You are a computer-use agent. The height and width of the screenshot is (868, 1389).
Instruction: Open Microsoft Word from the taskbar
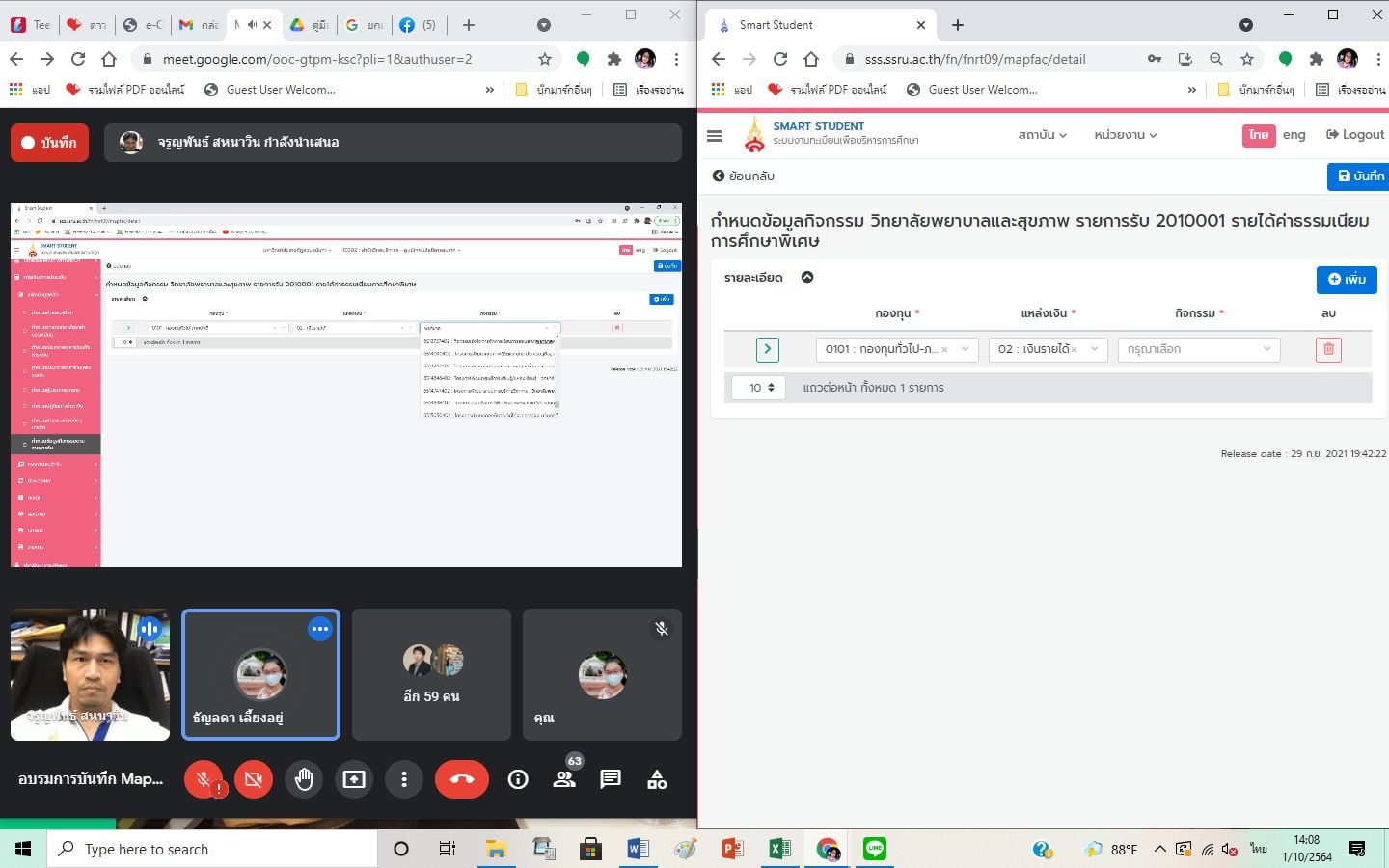click(x=638, y=849)
